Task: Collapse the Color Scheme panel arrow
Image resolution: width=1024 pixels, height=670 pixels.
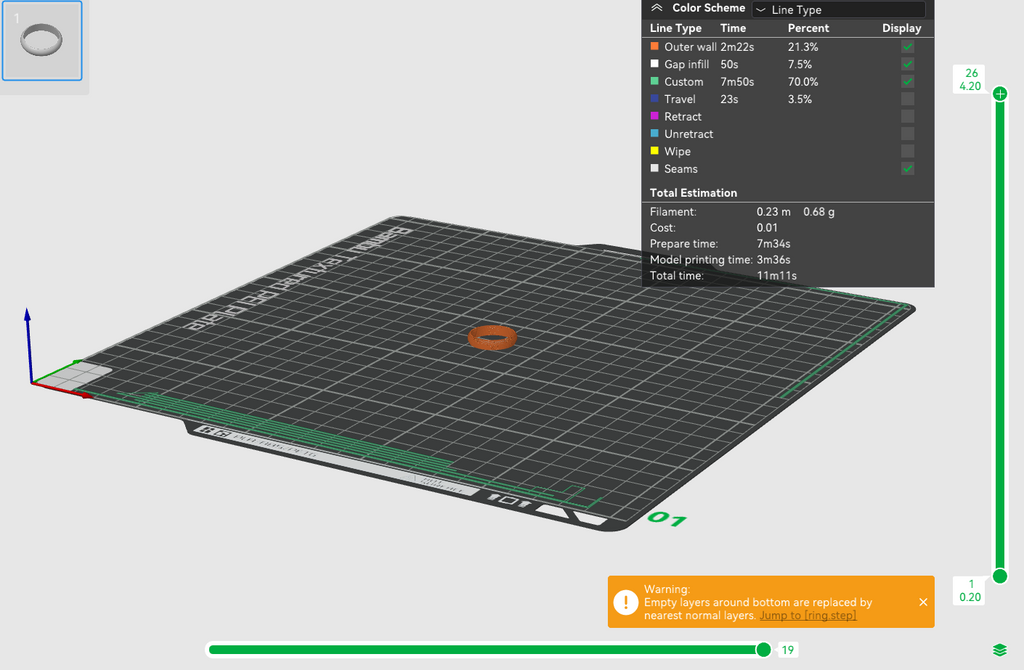Action: [x=657, y=8]
